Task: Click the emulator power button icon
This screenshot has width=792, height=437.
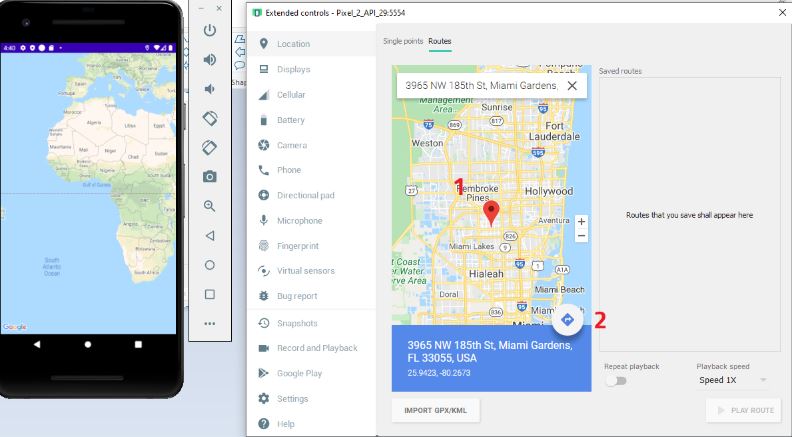Action: (210, 30)
